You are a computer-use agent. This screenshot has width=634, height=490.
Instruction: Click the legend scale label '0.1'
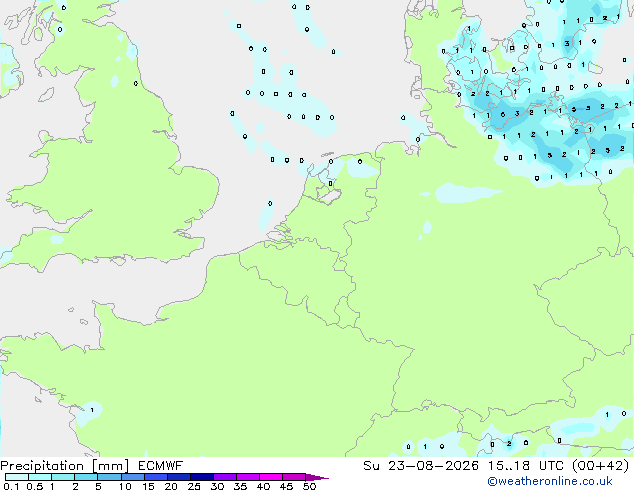(x=11, y=486)
